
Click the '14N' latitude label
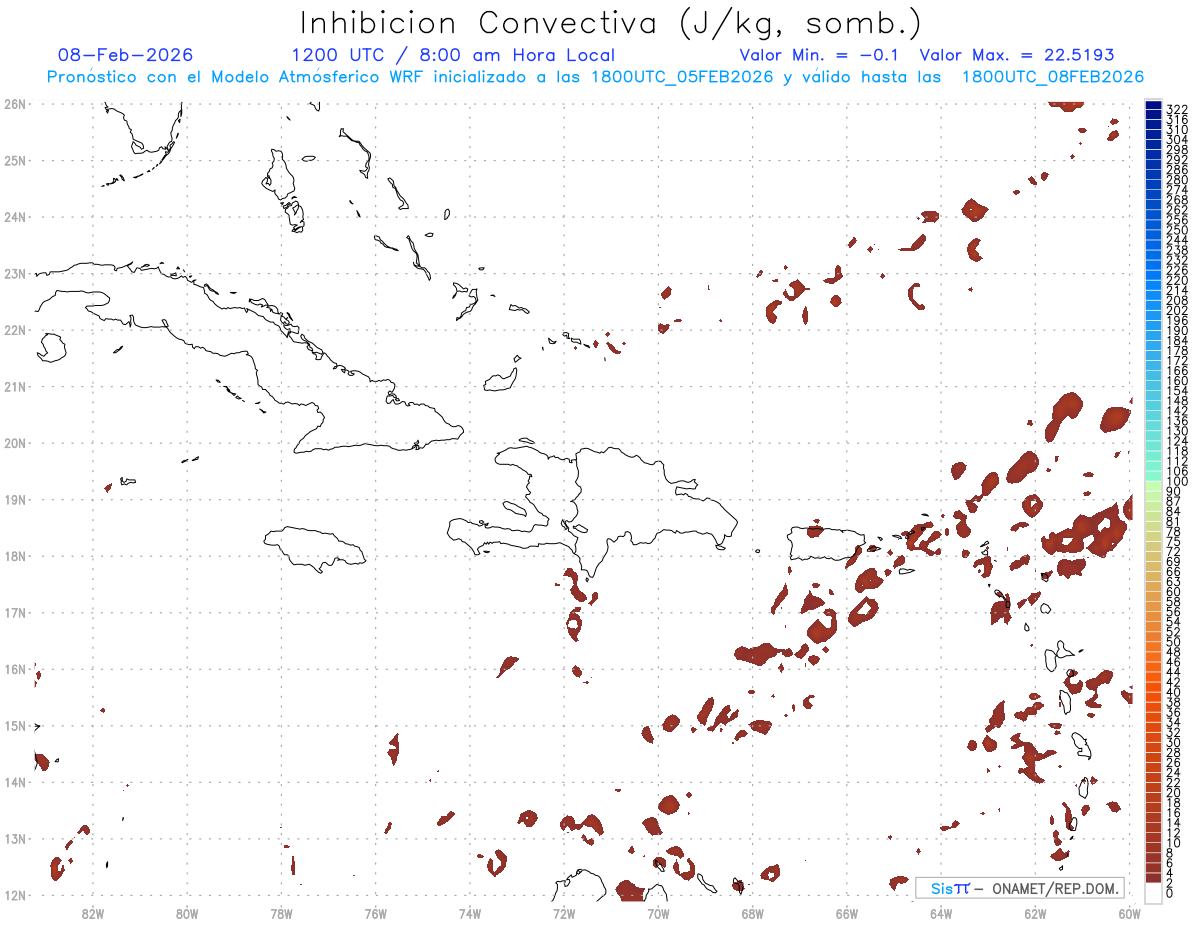[15, 781]
